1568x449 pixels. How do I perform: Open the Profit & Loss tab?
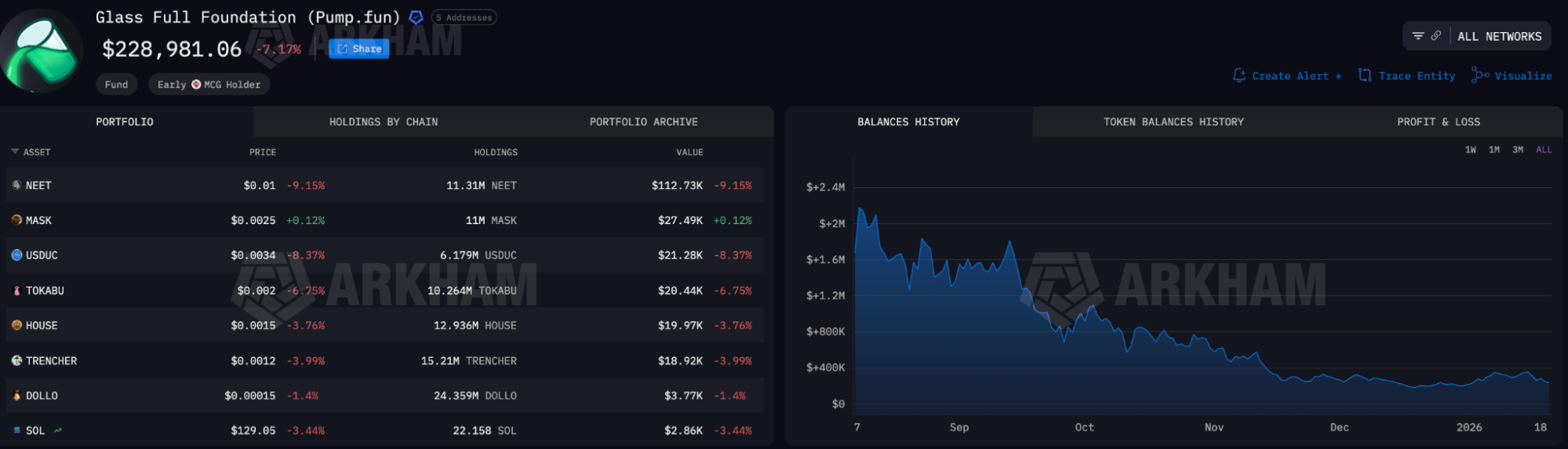click(x=1438, y=122)
